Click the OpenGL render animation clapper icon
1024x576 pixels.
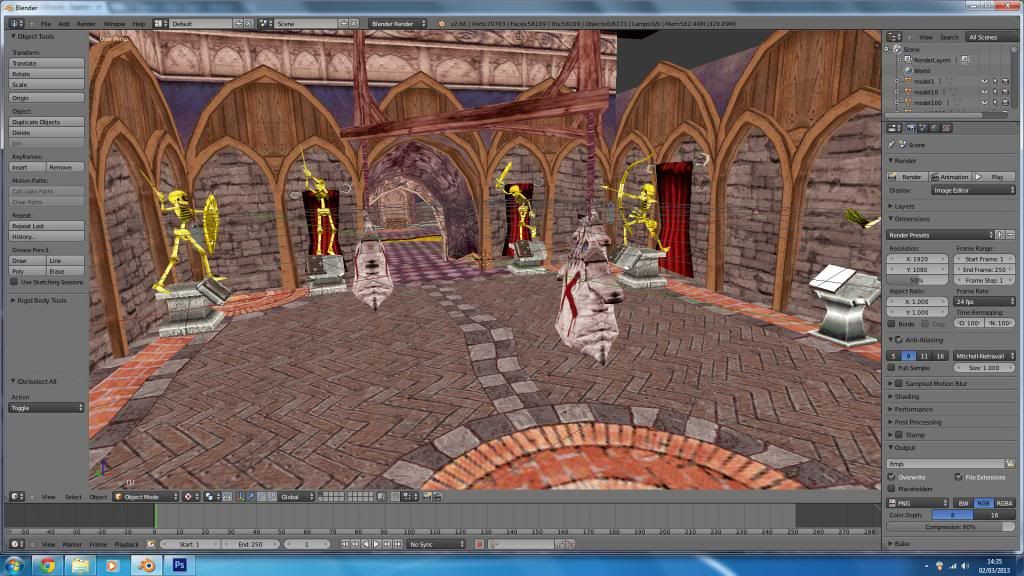point(438,496)
